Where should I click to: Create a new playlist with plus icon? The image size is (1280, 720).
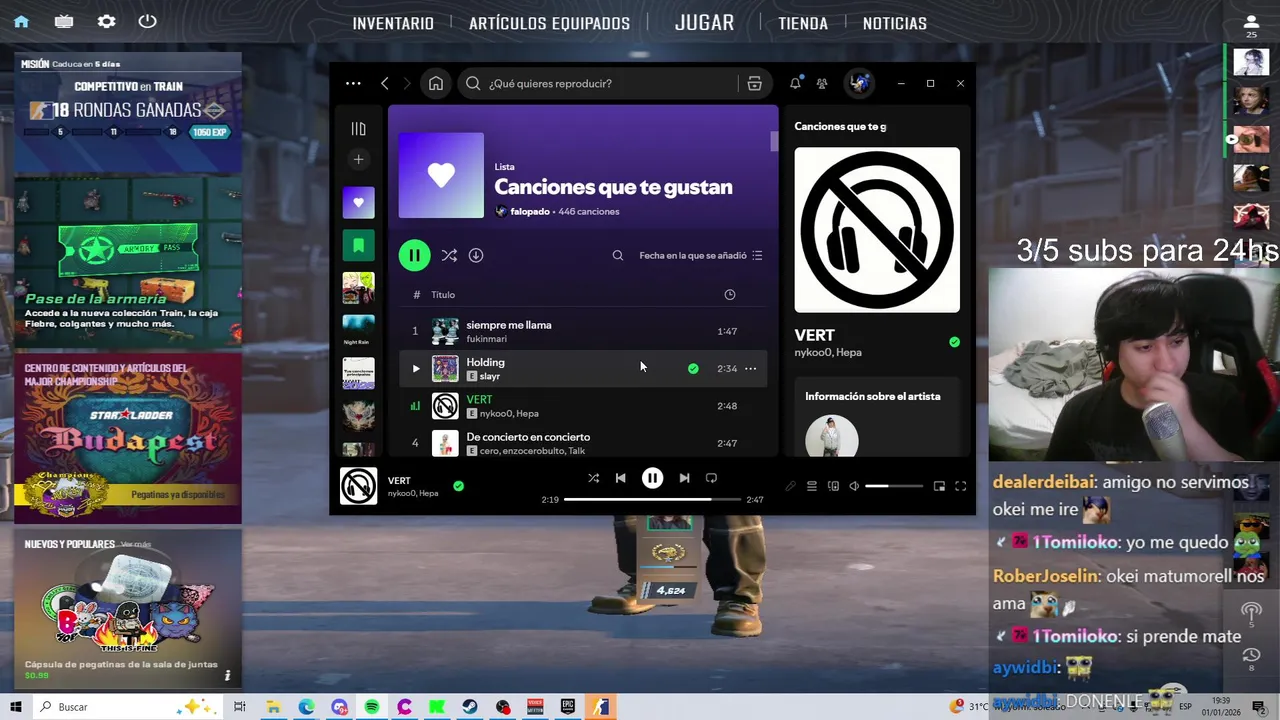(x=358, y=159)
